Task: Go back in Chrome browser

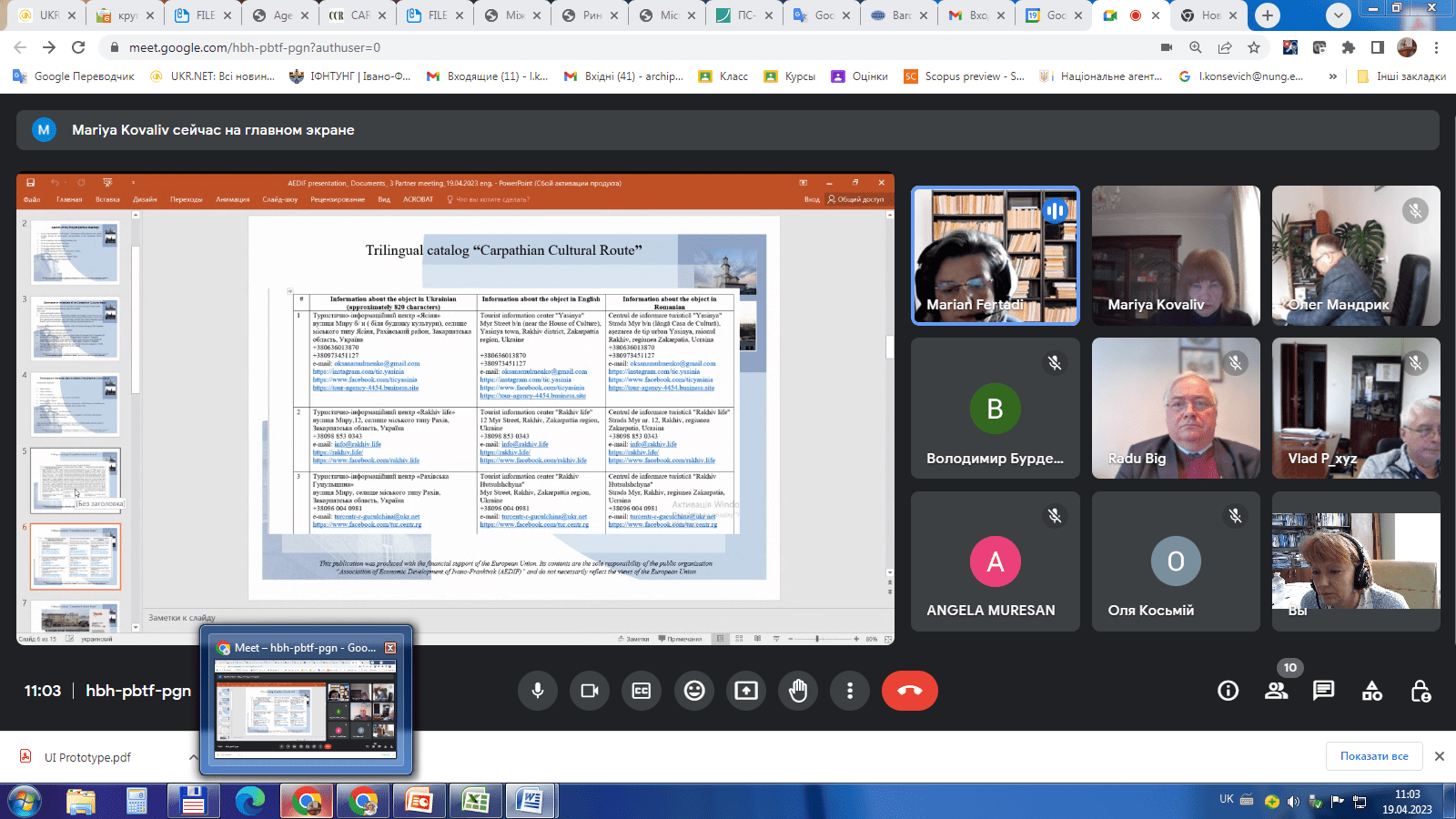Action: [x=20, y=47]
